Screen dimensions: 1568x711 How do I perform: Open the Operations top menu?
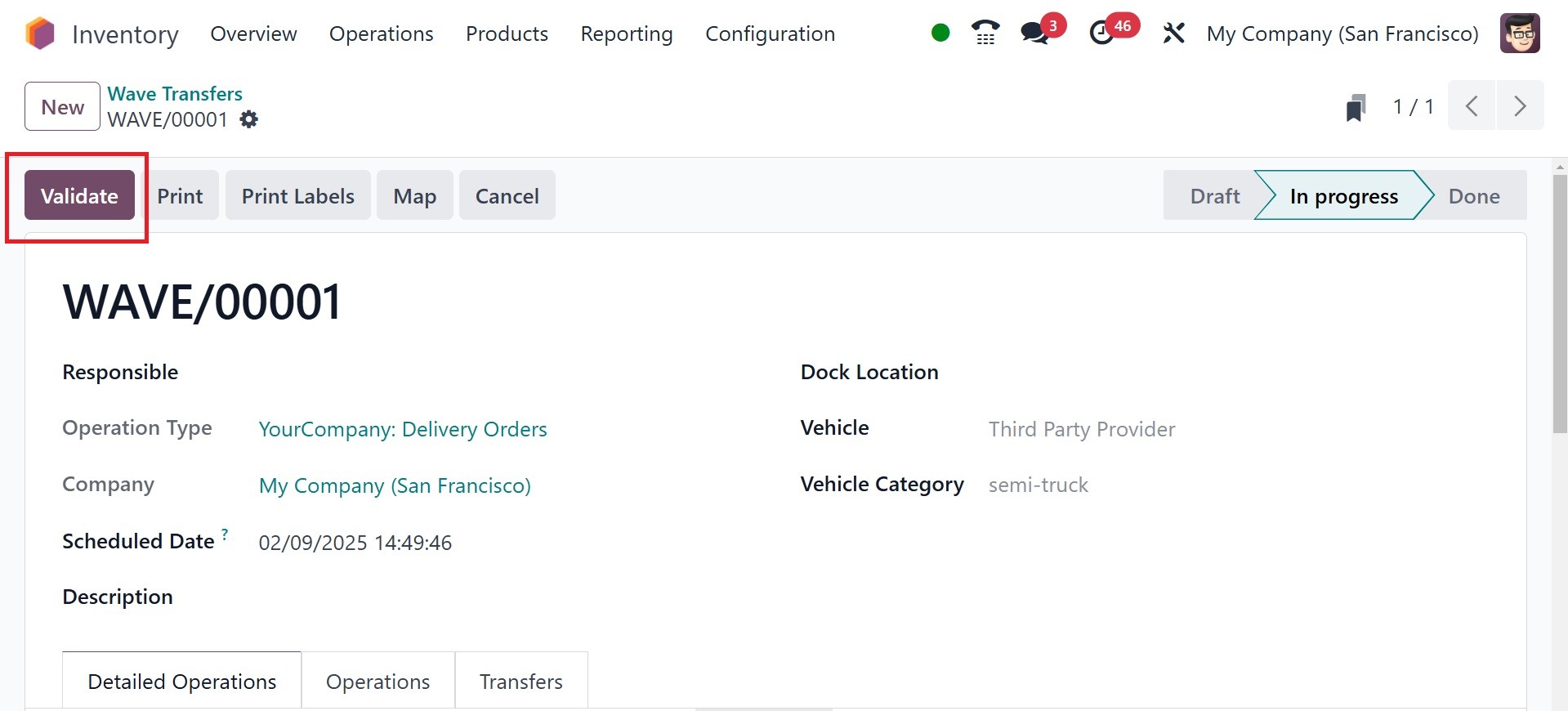point(381,34)
